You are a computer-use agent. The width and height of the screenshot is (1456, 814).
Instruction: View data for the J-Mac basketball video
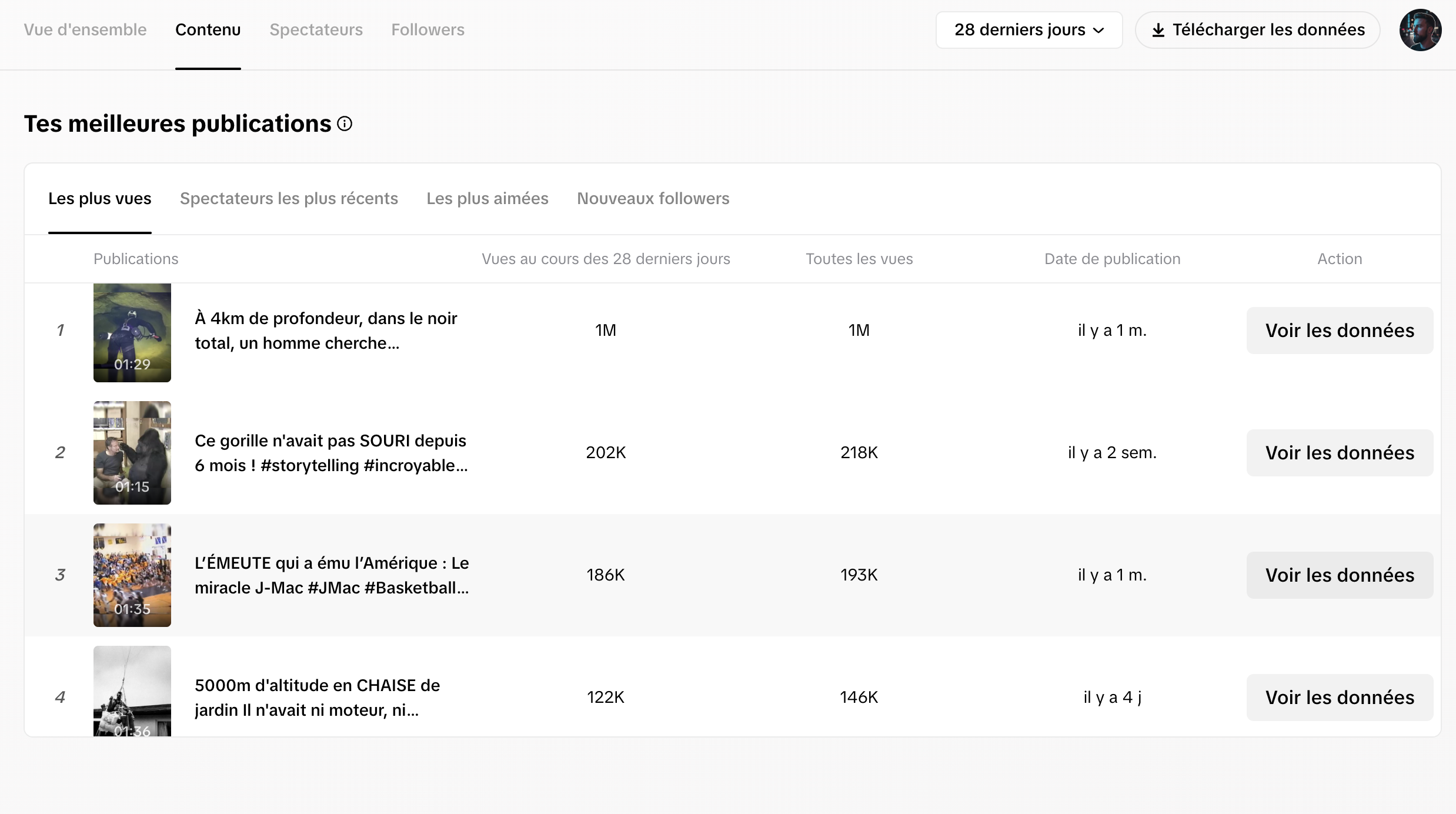click(x=1339, y=575)
